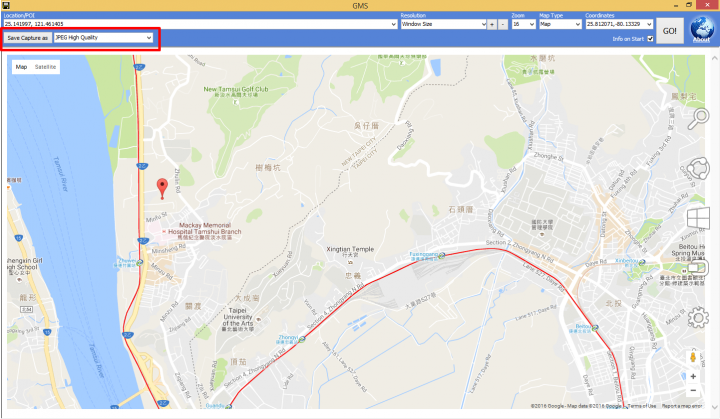The width and height of the screenshot is (720, 419).
Task: Toggle the Info on Start checkbox
Action: tap(650, 39)
